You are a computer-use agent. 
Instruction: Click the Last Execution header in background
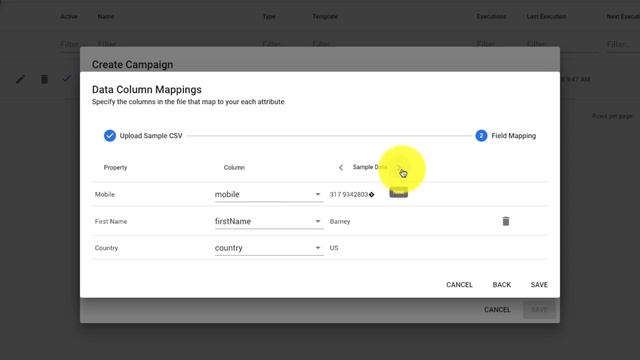coord(546,17)
